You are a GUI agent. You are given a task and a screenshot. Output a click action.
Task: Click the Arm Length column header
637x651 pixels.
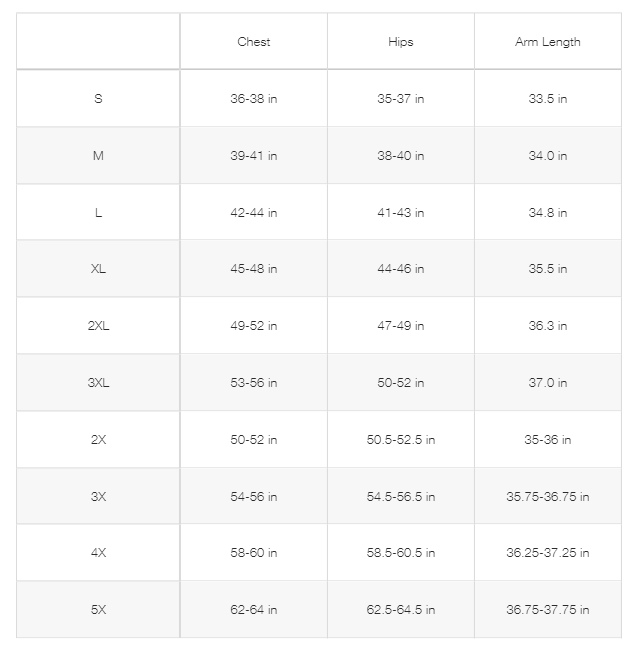click(x=548, y=42)
